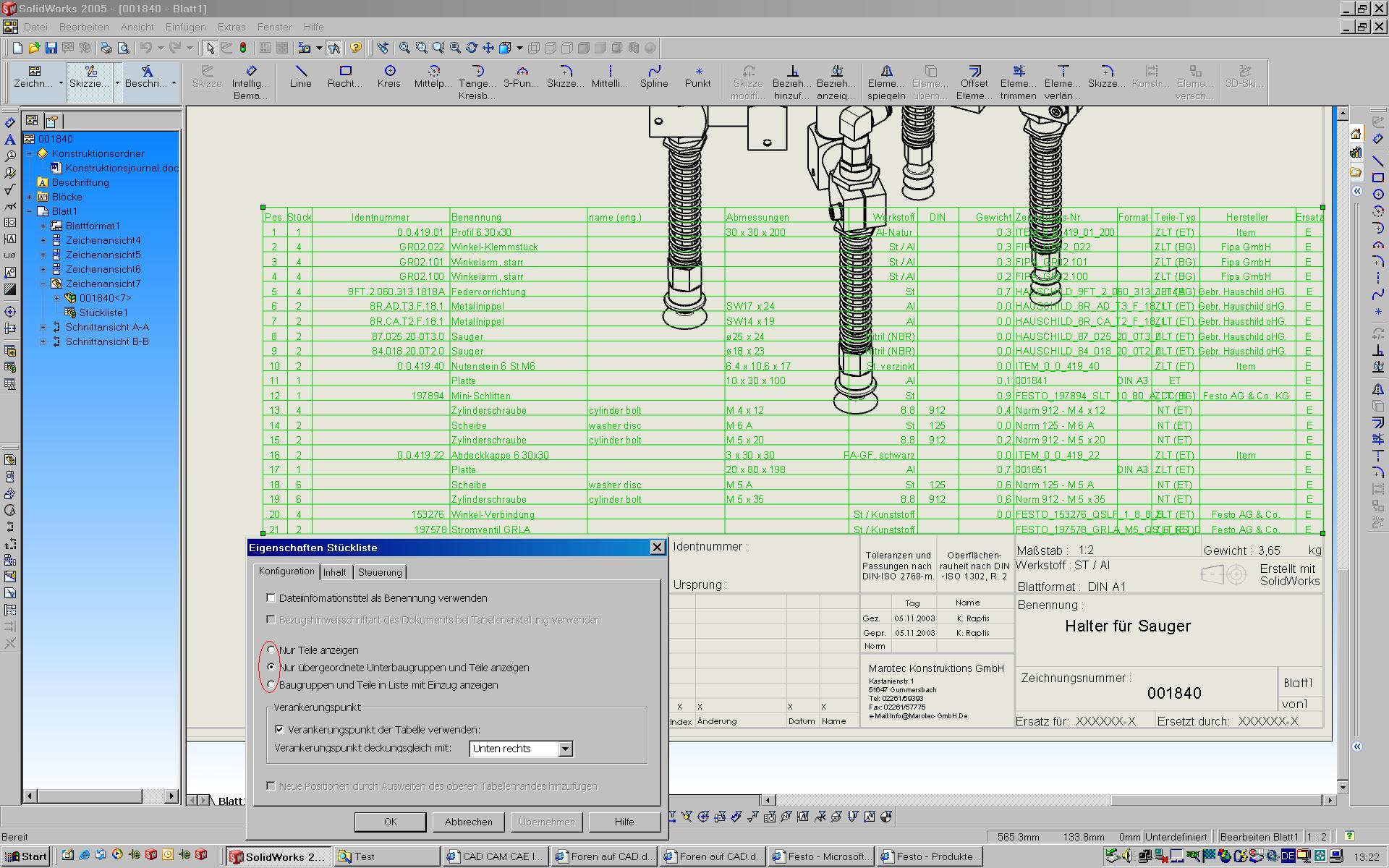The height and width of the screenshot is (868, 1389).
Task: Click the Abbrechen button
Action: (468, 822)
